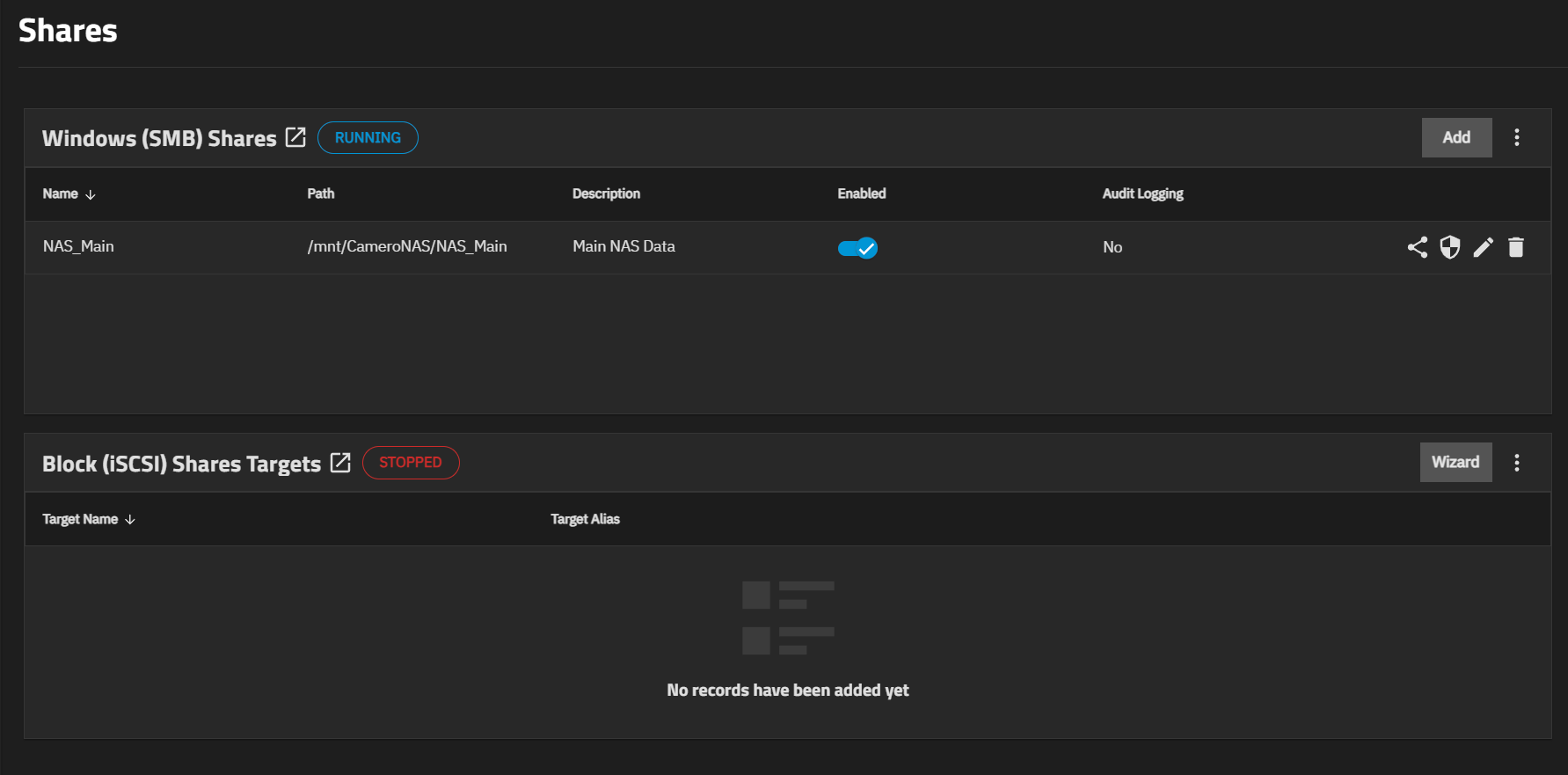Viewport: 1568px width, 775px height.
Task: Open the iSCSI three-dot options menu
Action: [x=1516, y=463]
